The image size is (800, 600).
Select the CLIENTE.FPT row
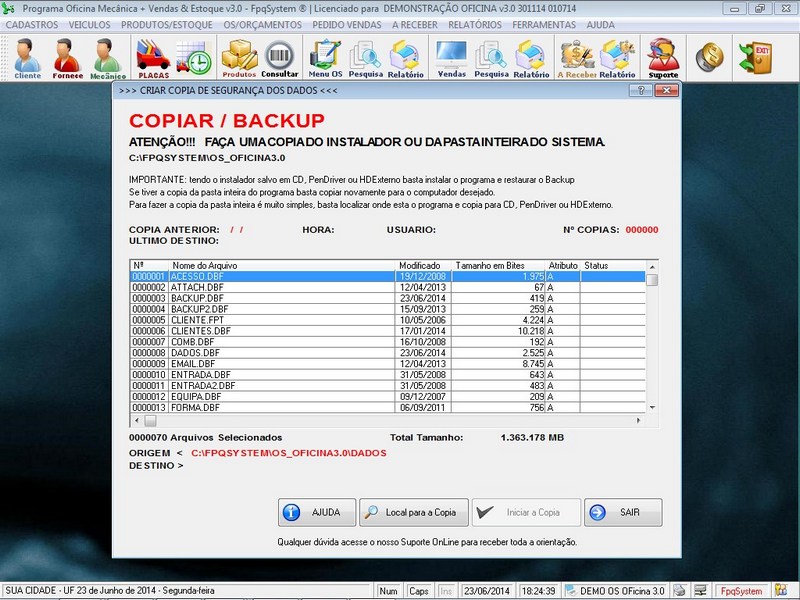click(388, 320)
